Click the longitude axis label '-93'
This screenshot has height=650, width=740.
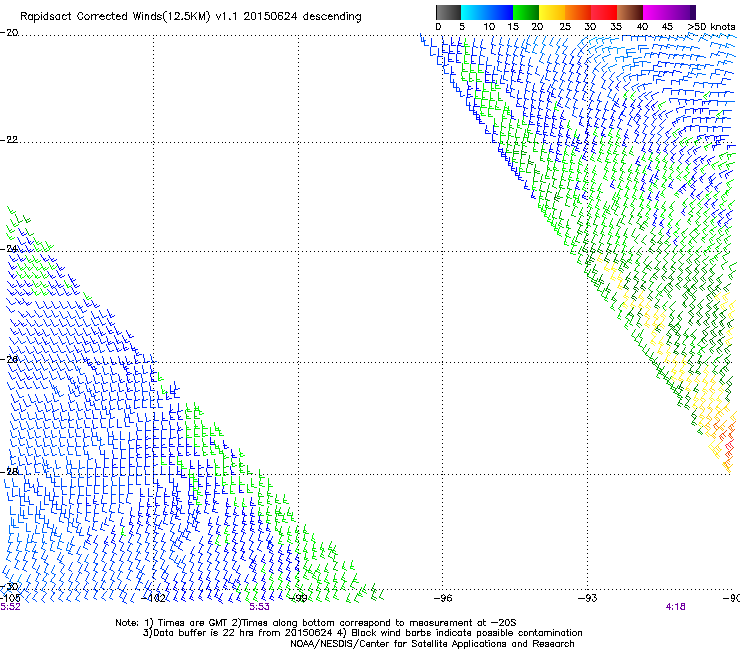(588, 598)
